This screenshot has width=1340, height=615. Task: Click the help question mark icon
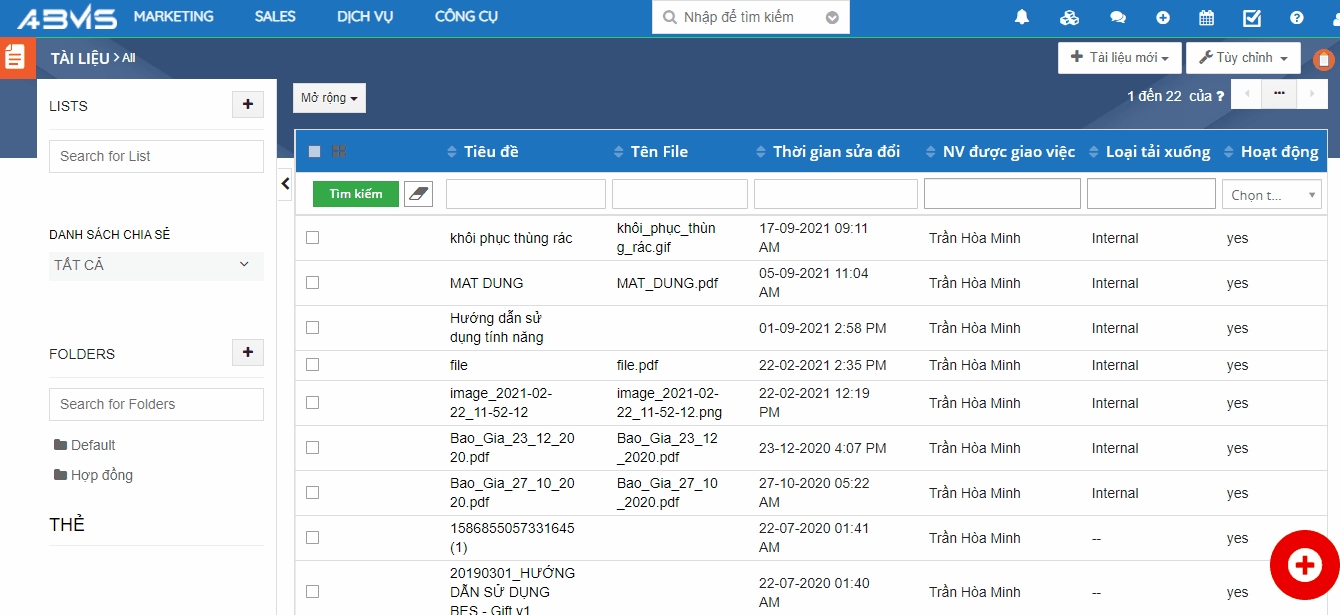coord(1297,18)
